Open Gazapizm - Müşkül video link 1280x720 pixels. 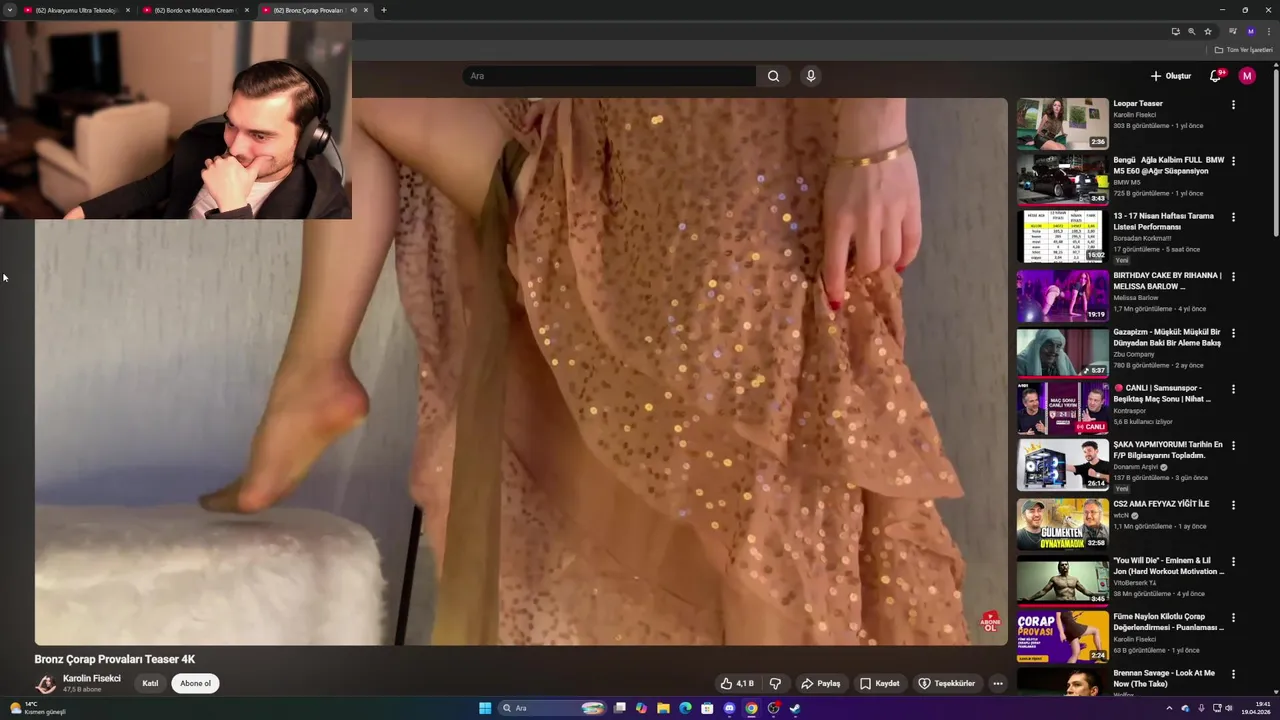click(x=1167, y=337)
